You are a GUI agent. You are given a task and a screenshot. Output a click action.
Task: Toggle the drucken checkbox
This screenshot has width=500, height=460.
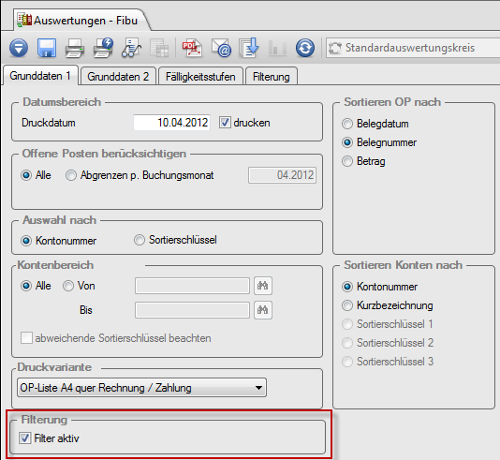[x=225, y=122]
